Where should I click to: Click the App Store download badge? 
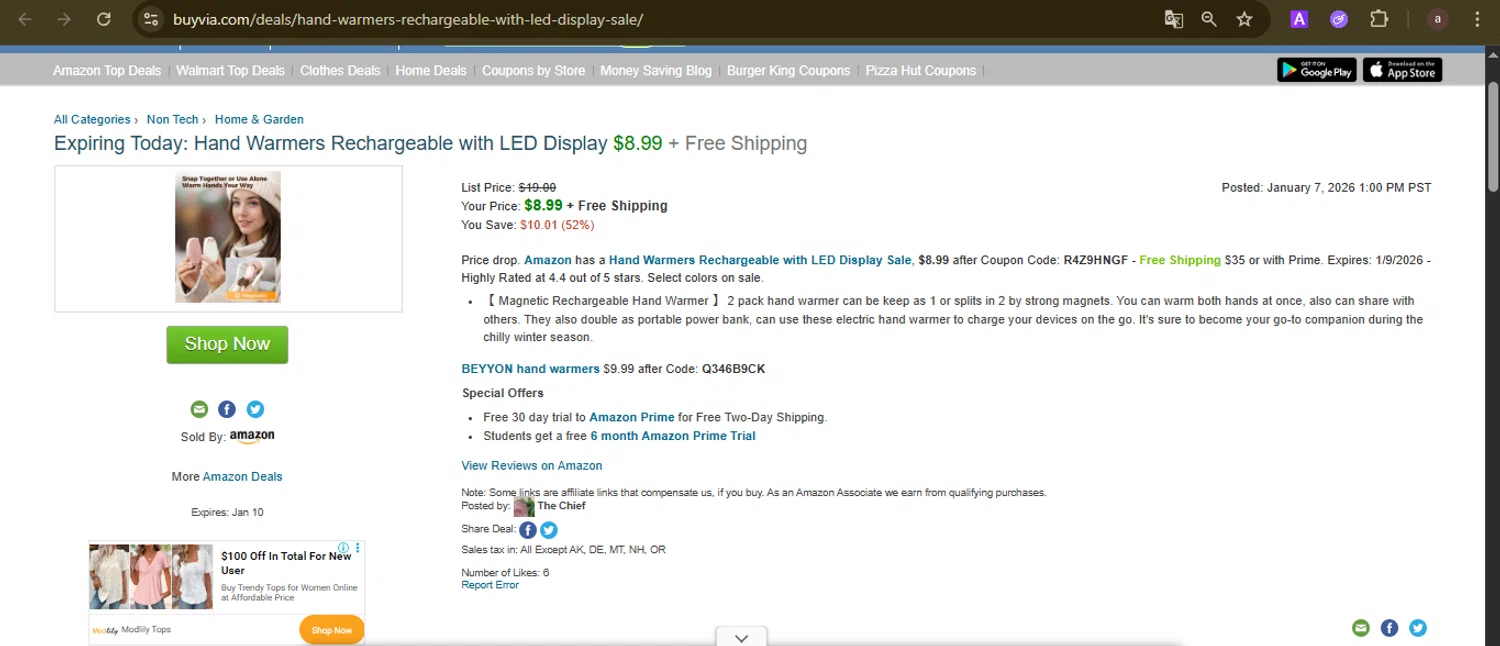pyautogui.click(x=1402, y=70)
